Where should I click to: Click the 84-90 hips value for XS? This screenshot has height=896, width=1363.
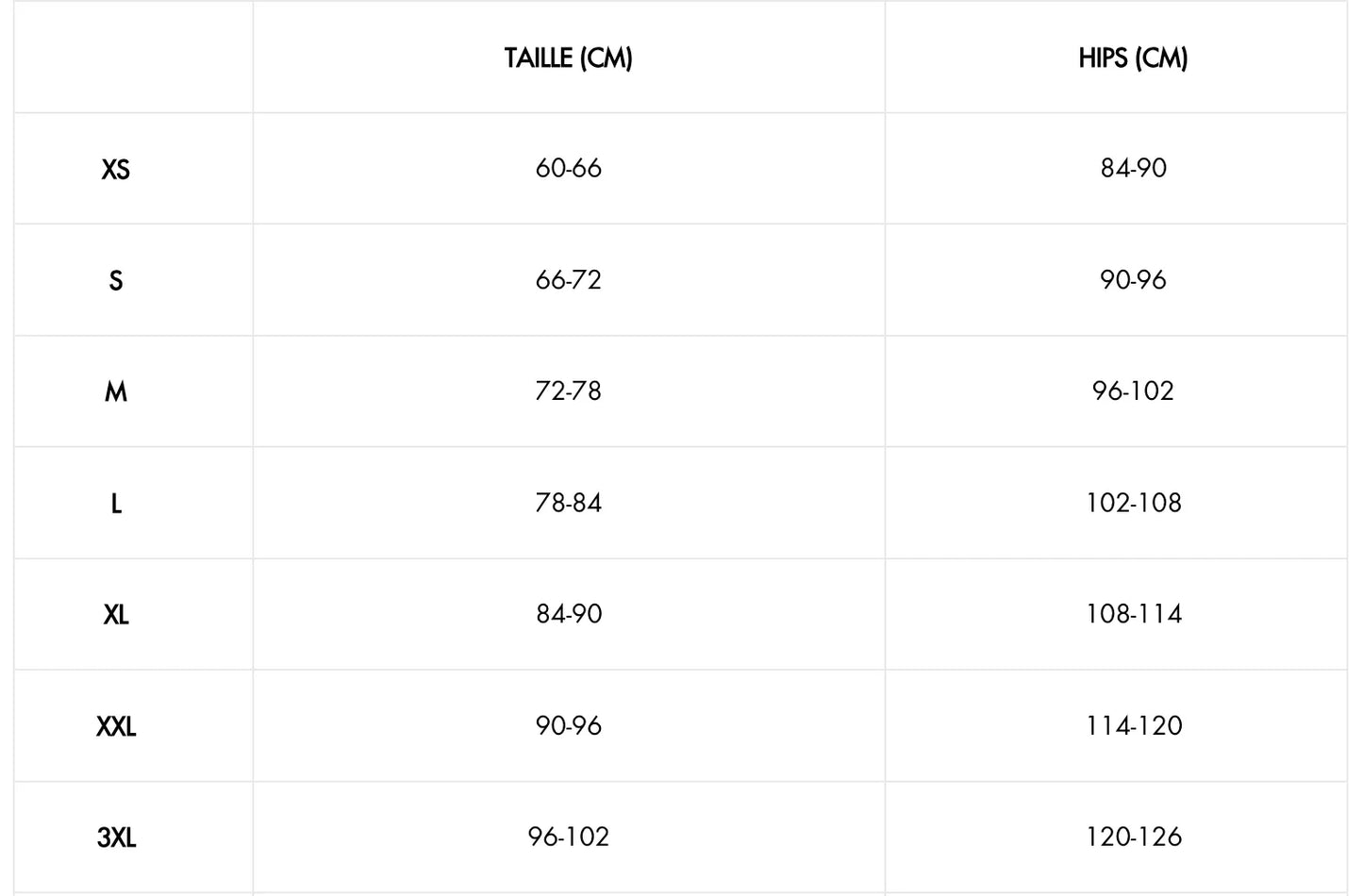[1133, 169]
